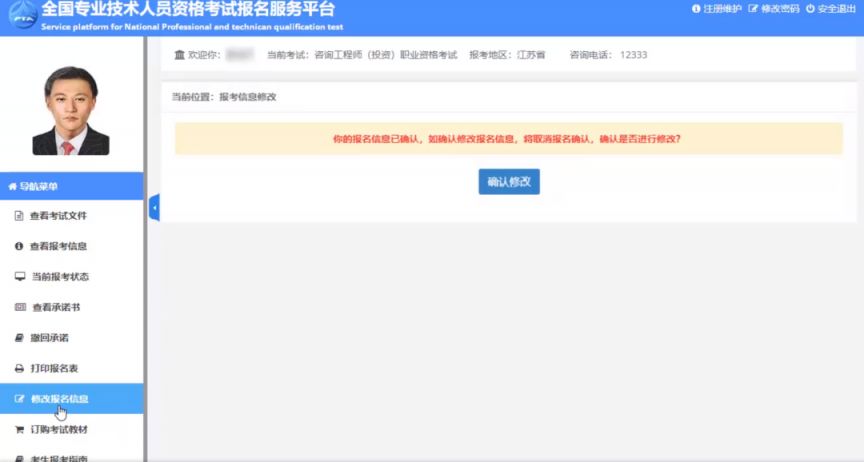Click the info icon beside 查看报考信息
This screenshot has height=462, width=864.
[19, 246]
